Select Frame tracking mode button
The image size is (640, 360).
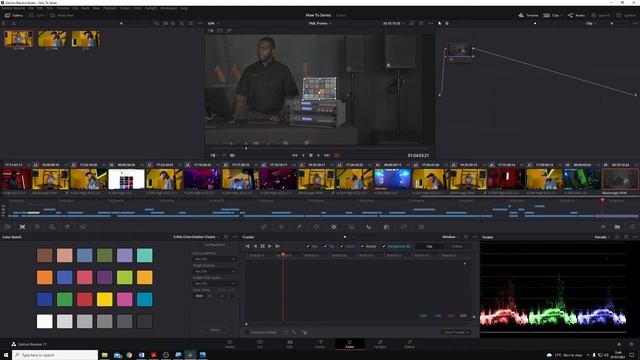point(457,246)
